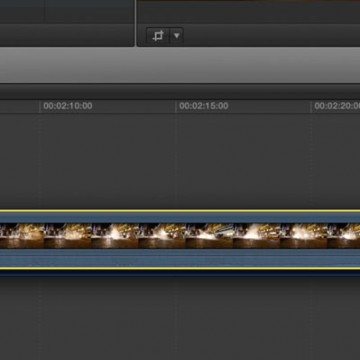Screen dimensions: 360x360
Task: Click the 00:02:20:00 marker on the timeline ruler
Action: pos(337,106)
